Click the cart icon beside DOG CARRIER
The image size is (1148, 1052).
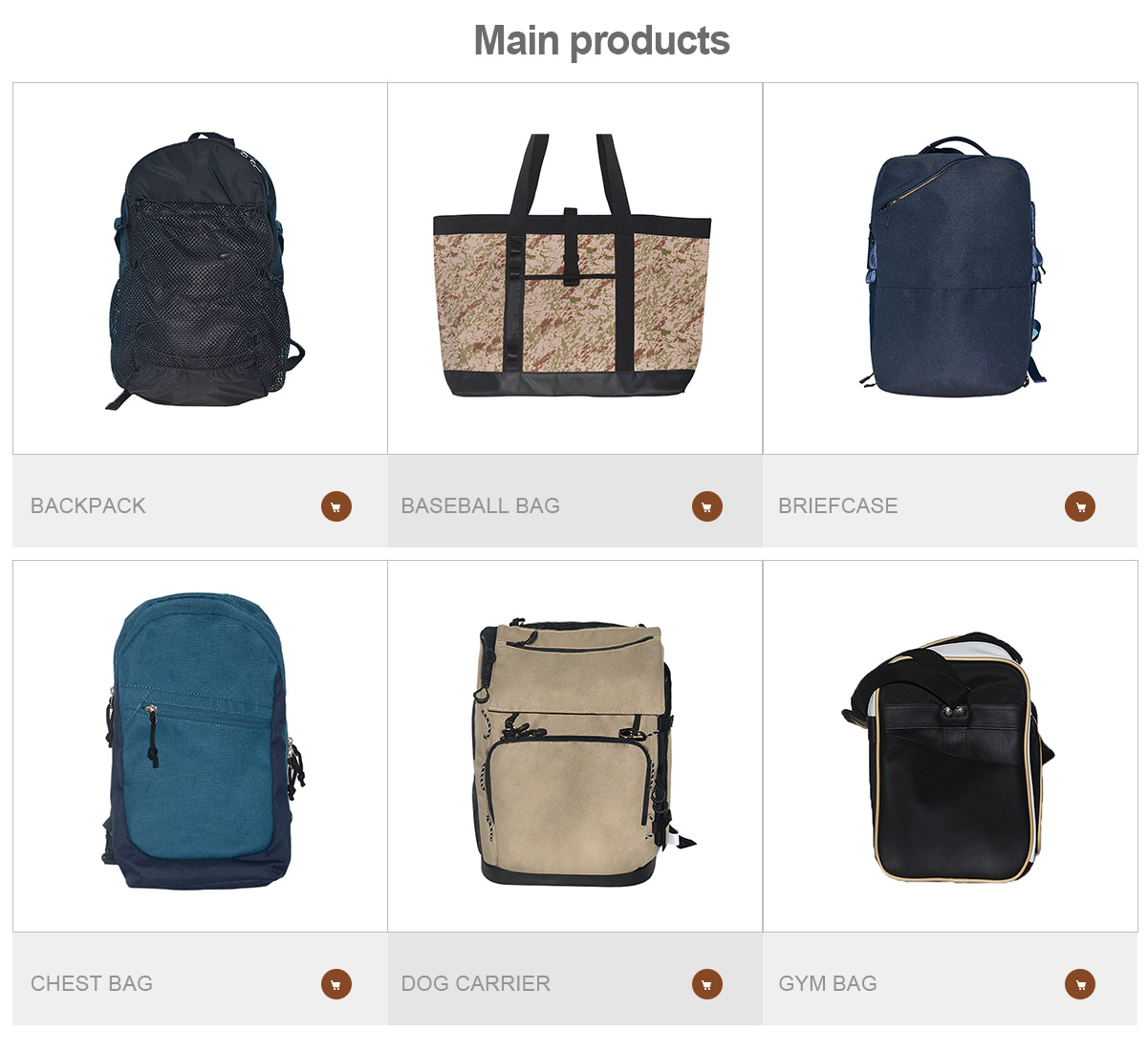pos(707,984)
